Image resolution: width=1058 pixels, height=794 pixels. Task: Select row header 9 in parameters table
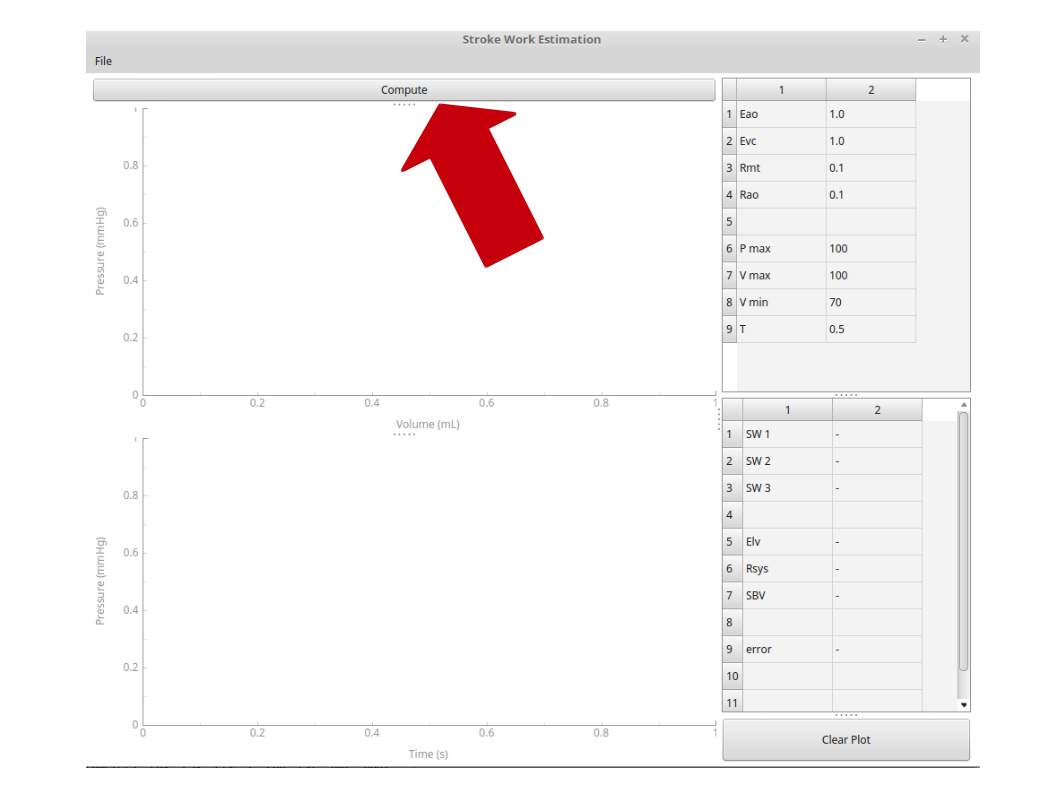729,329
